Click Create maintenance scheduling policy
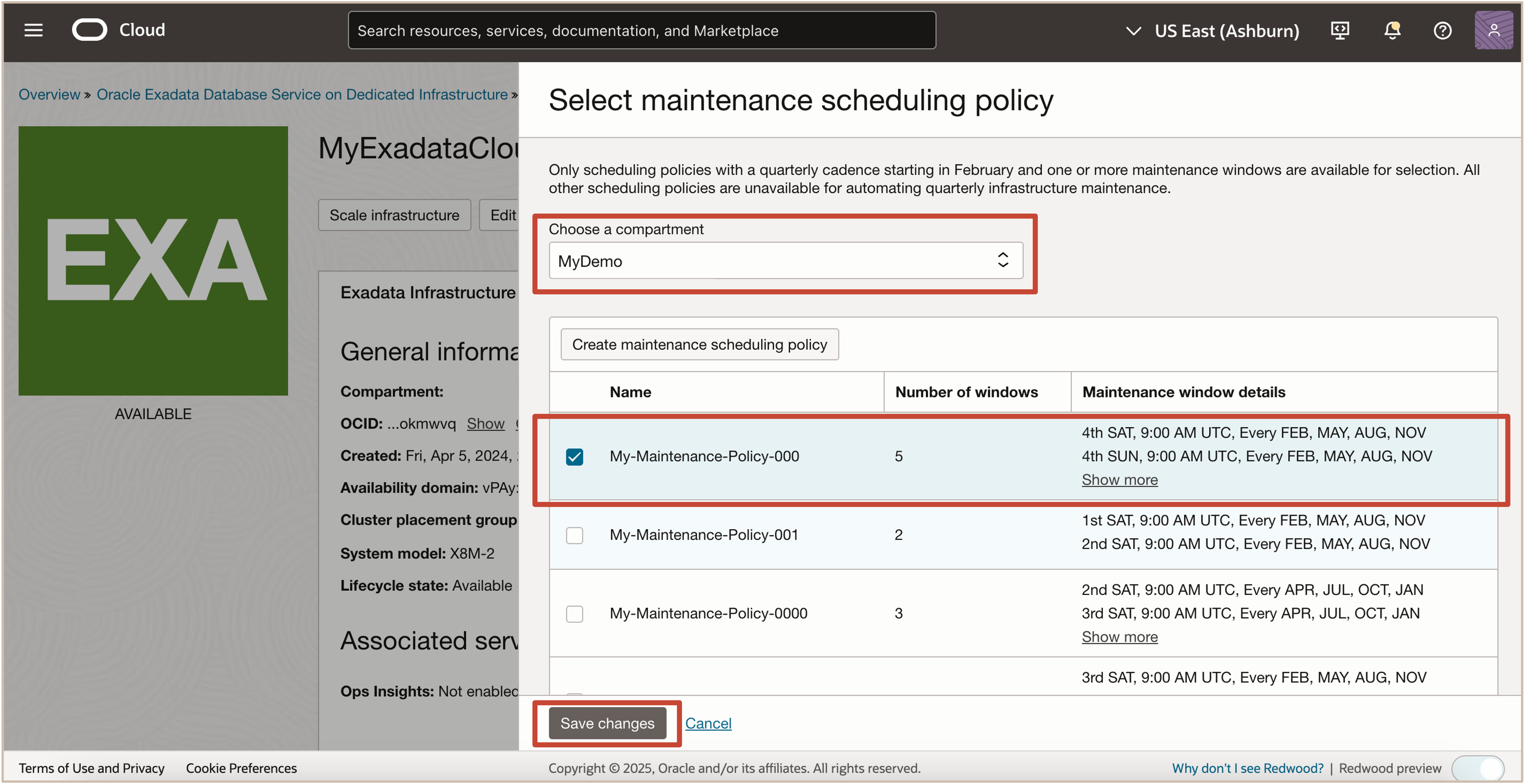 [x=699, y=344]
